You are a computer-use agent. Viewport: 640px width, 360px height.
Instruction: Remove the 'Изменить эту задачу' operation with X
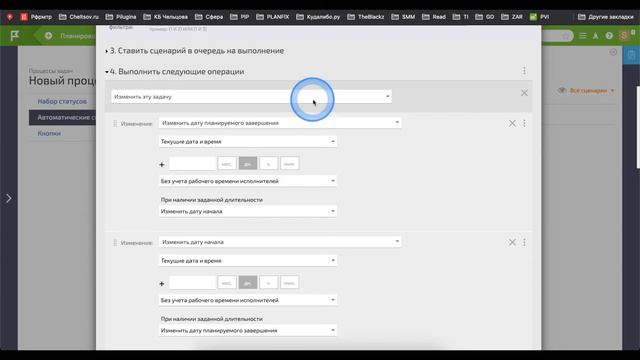click(x=524, y=93)
